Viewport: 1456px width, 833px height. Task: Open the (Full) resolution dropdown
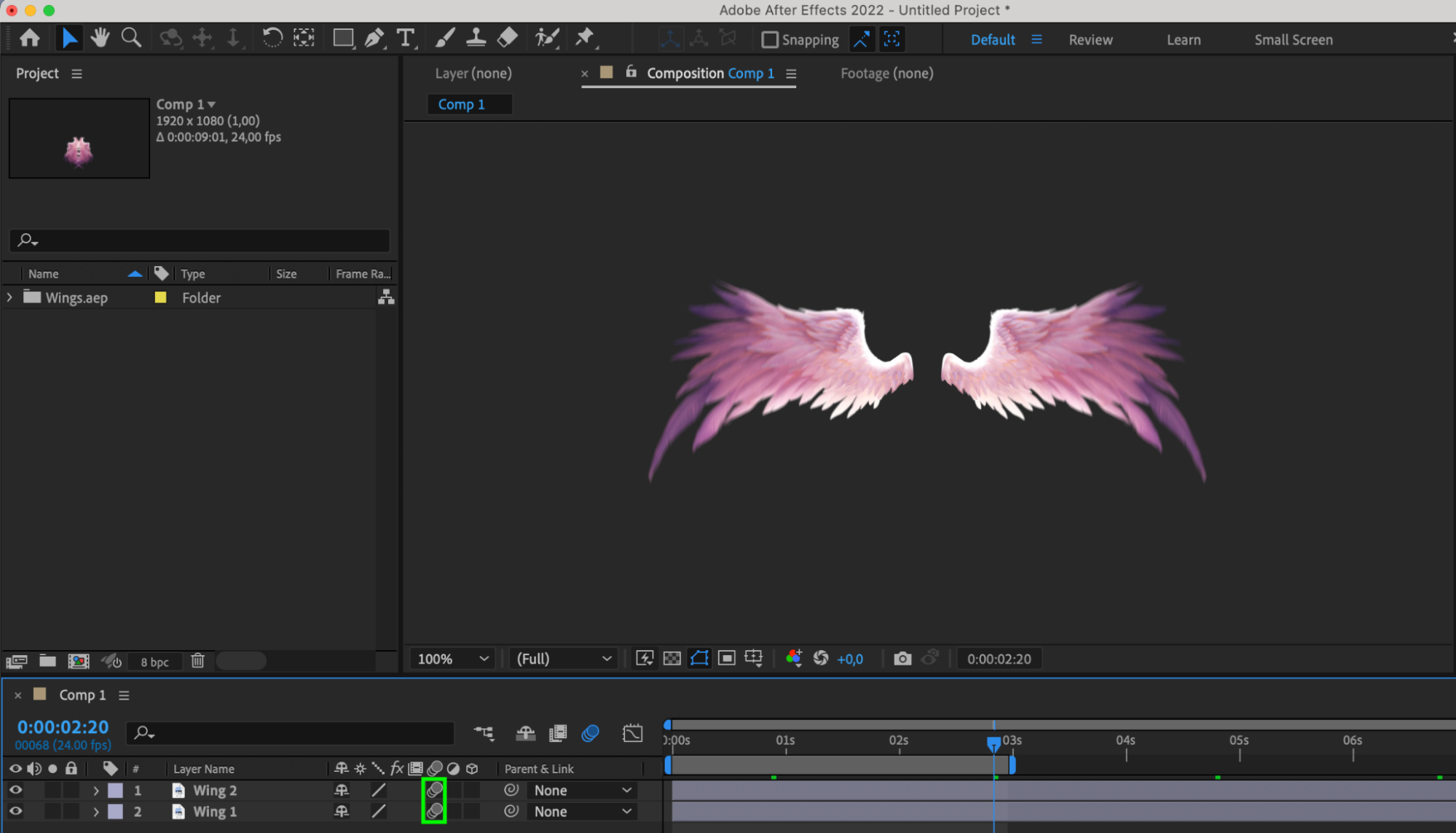[x=563, y=659]
